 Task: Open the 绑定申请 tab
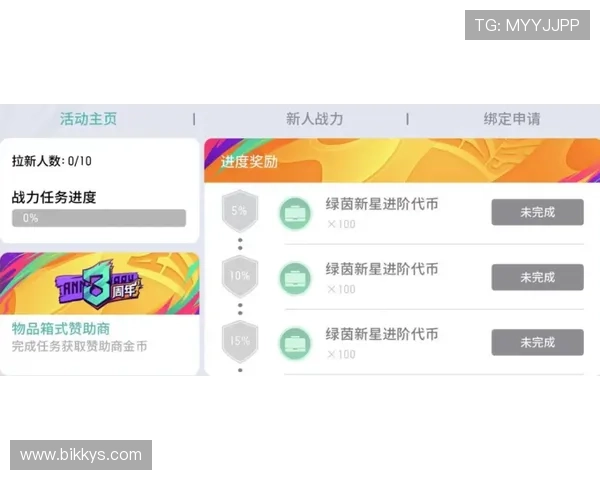(x=512, y=119)
